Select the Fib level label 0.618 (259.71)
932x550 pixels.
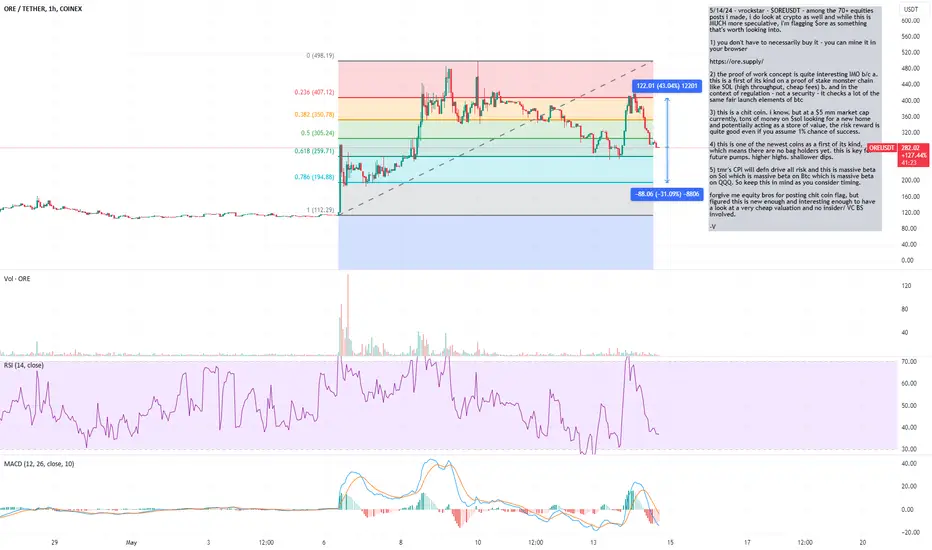tap(314, 152)
